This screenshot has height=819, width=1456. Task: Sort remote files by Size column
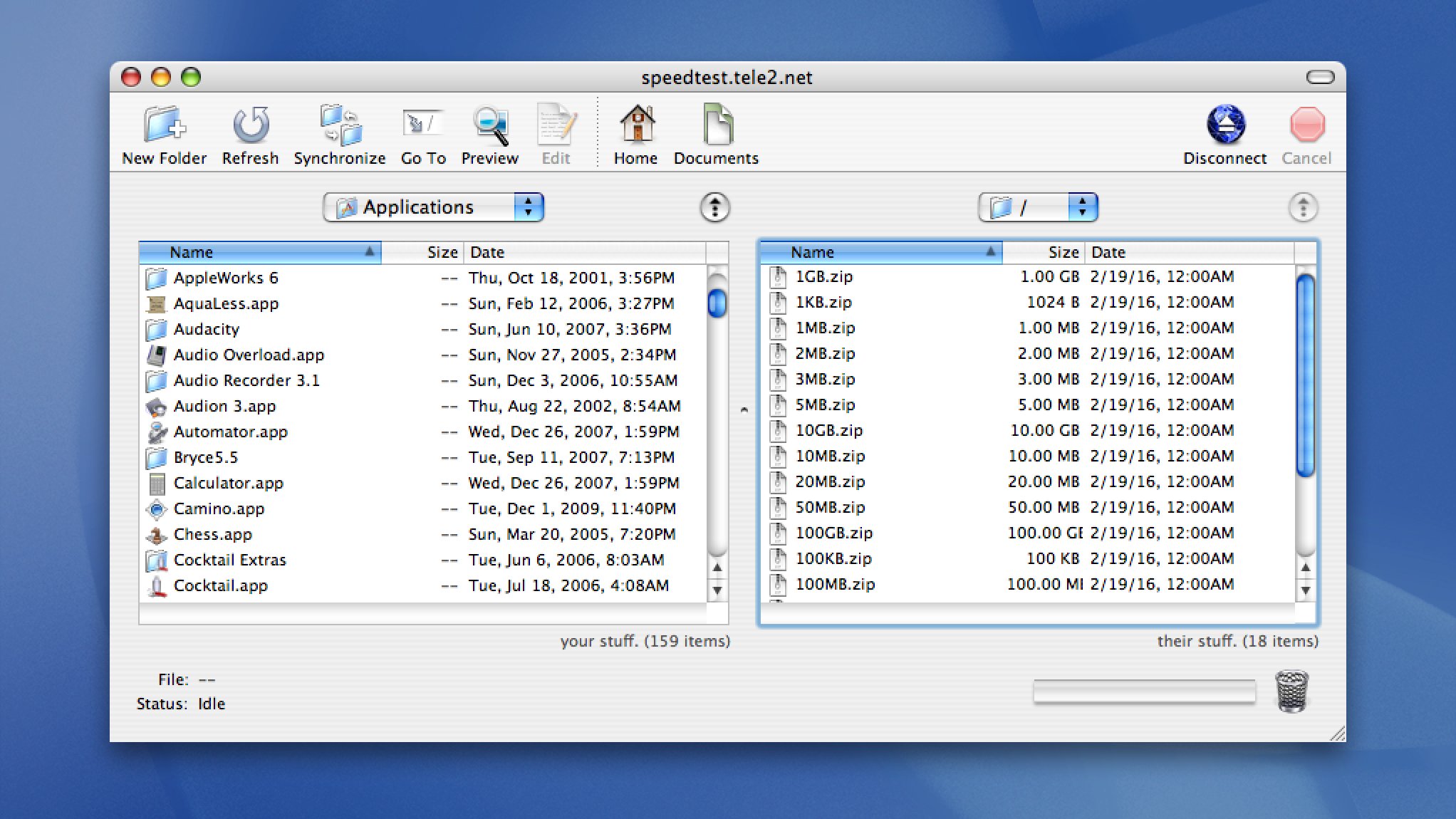[x=1044, y=252]
